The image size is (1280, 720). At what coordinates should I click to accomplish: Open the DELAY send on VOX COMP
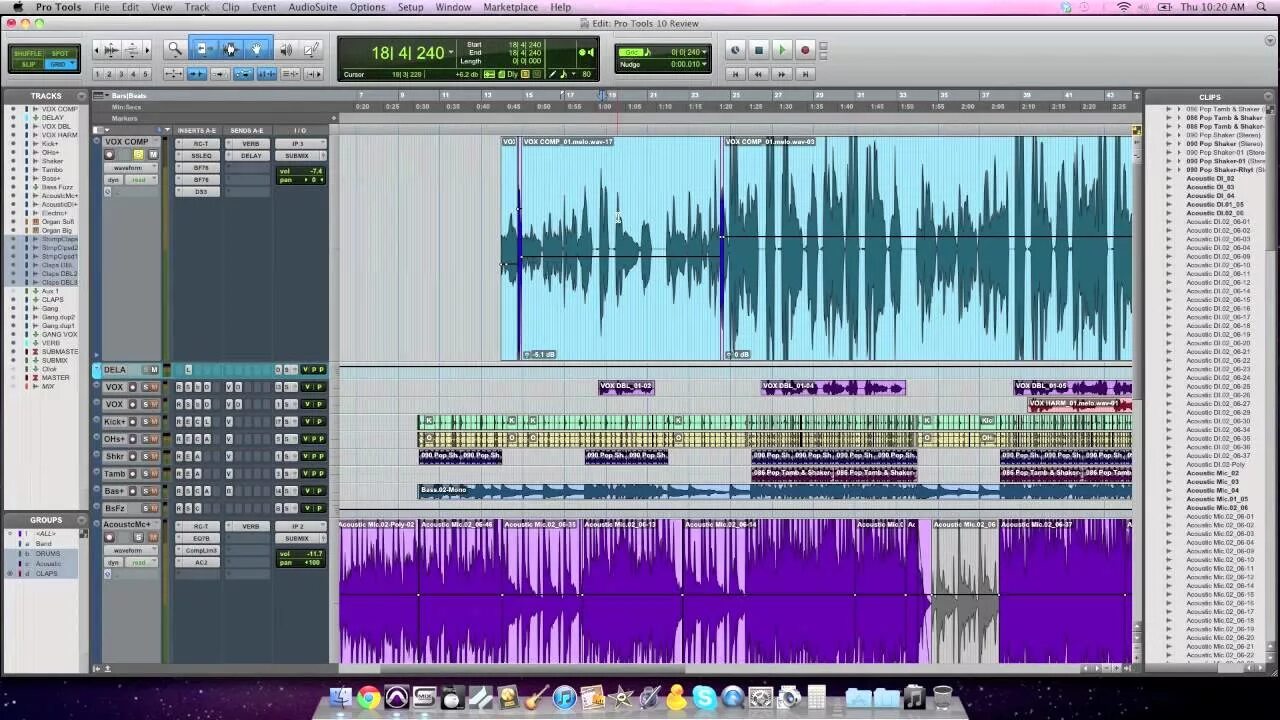pos(251,155)
